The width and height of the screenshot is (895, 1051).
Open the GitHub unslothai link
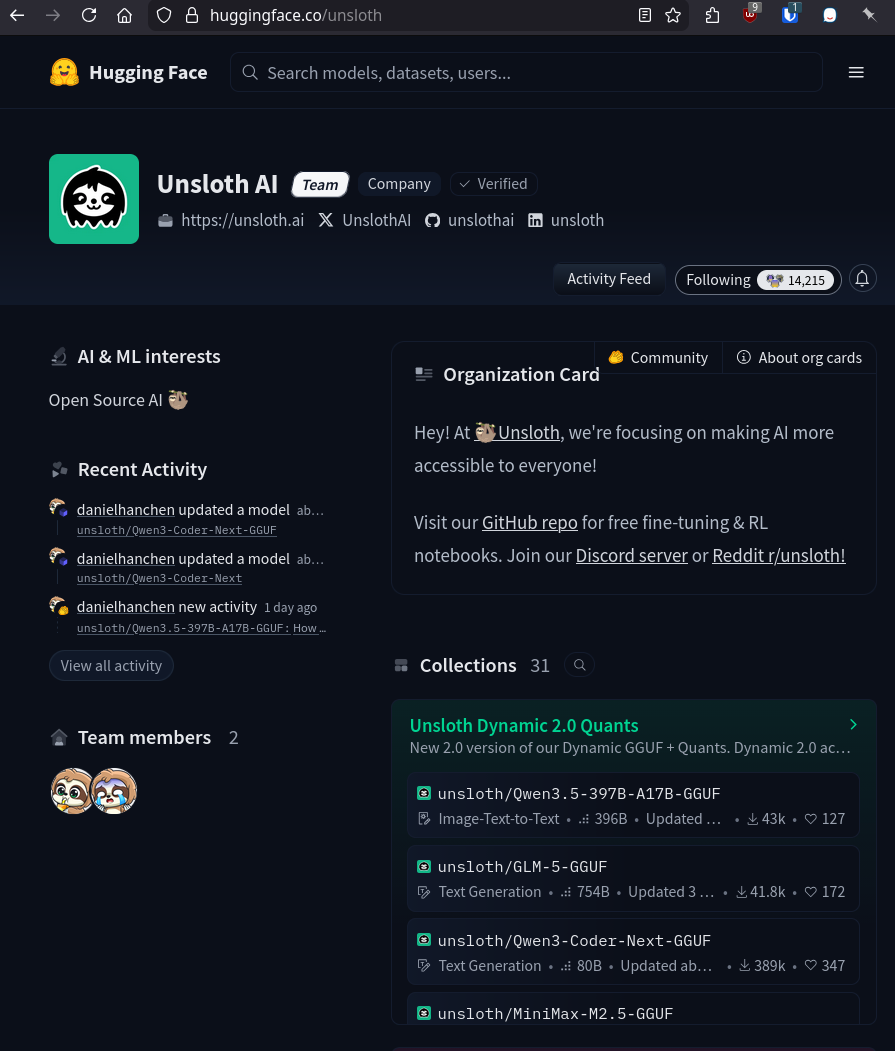coord(469,221)
